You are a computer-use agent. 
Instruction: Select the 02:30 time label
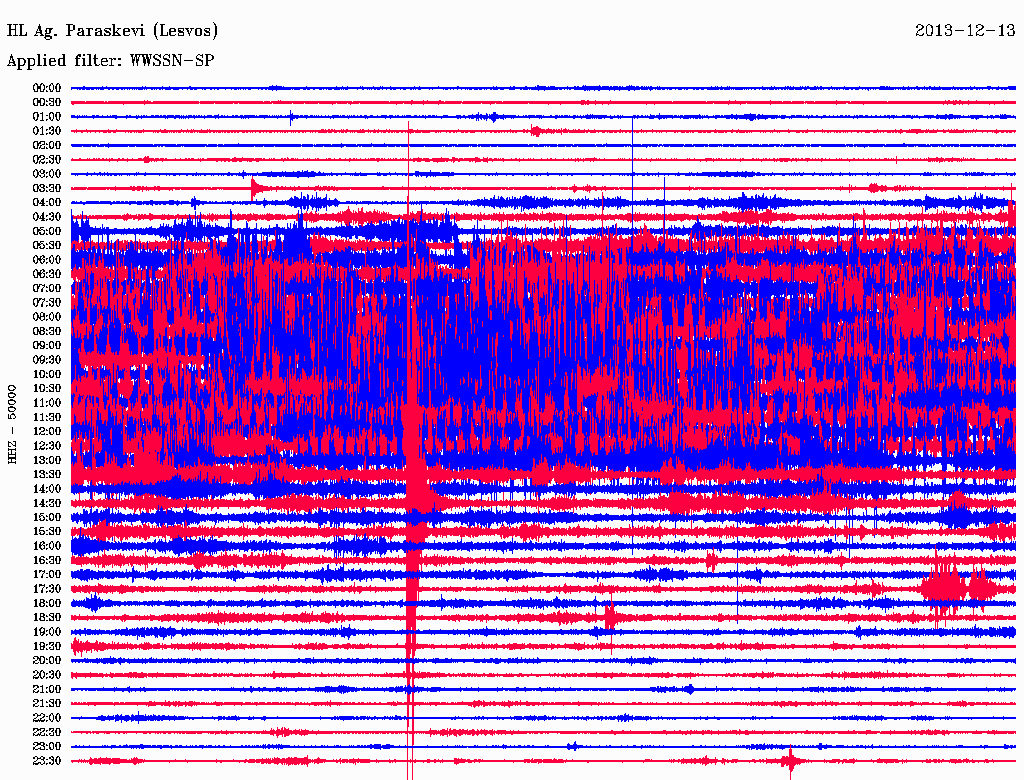coord(47,160)
